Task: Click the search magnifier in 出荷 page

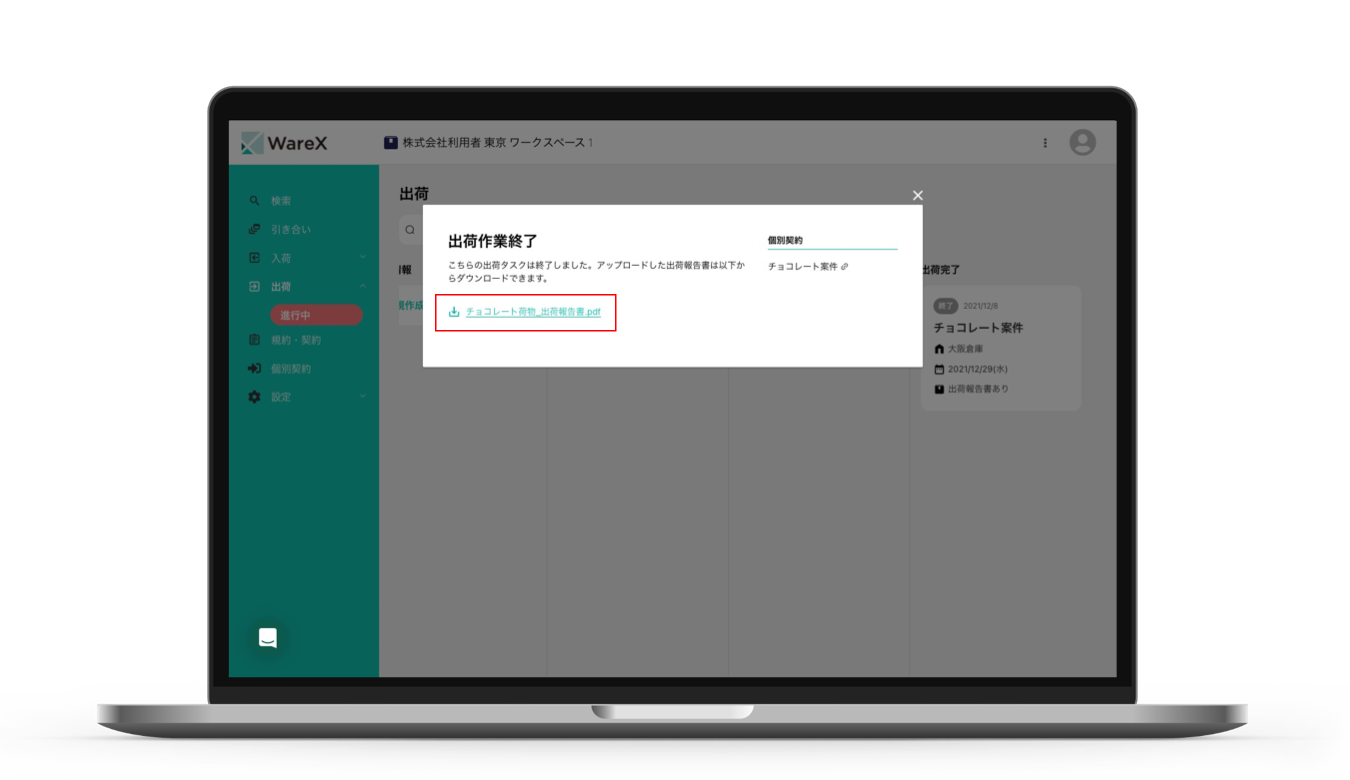Action: [410, 230]
